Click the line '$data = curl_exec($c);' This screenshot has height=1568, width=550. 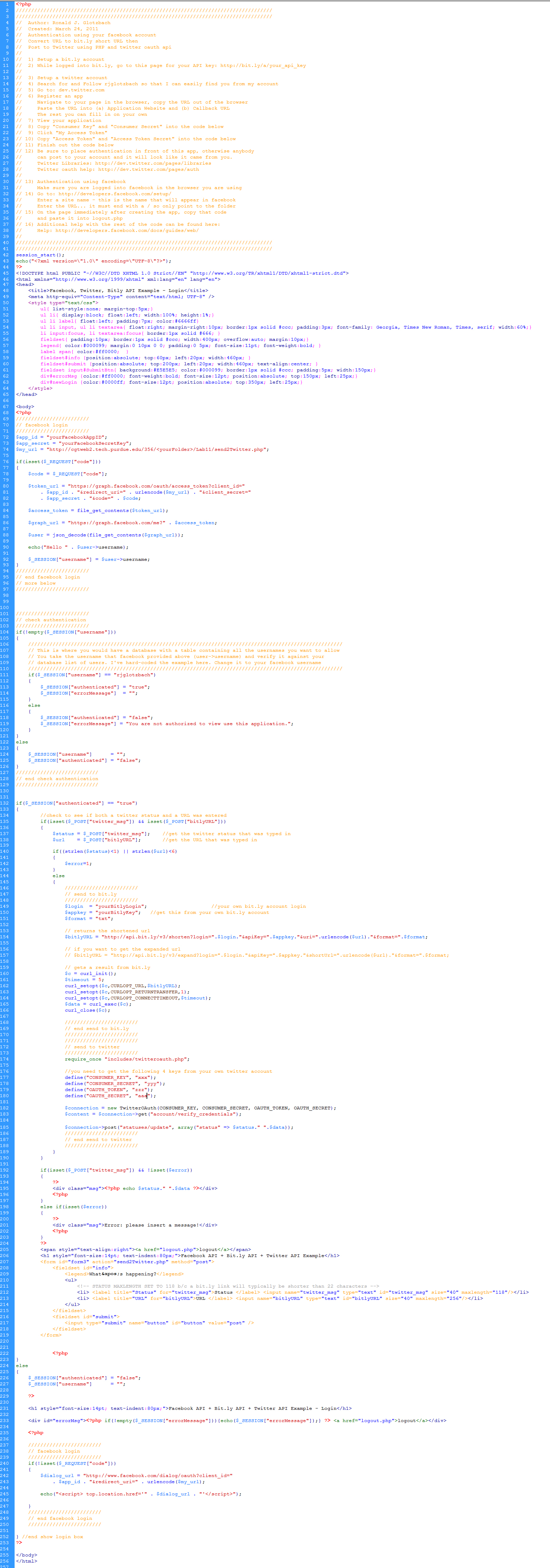[98, 1004]
